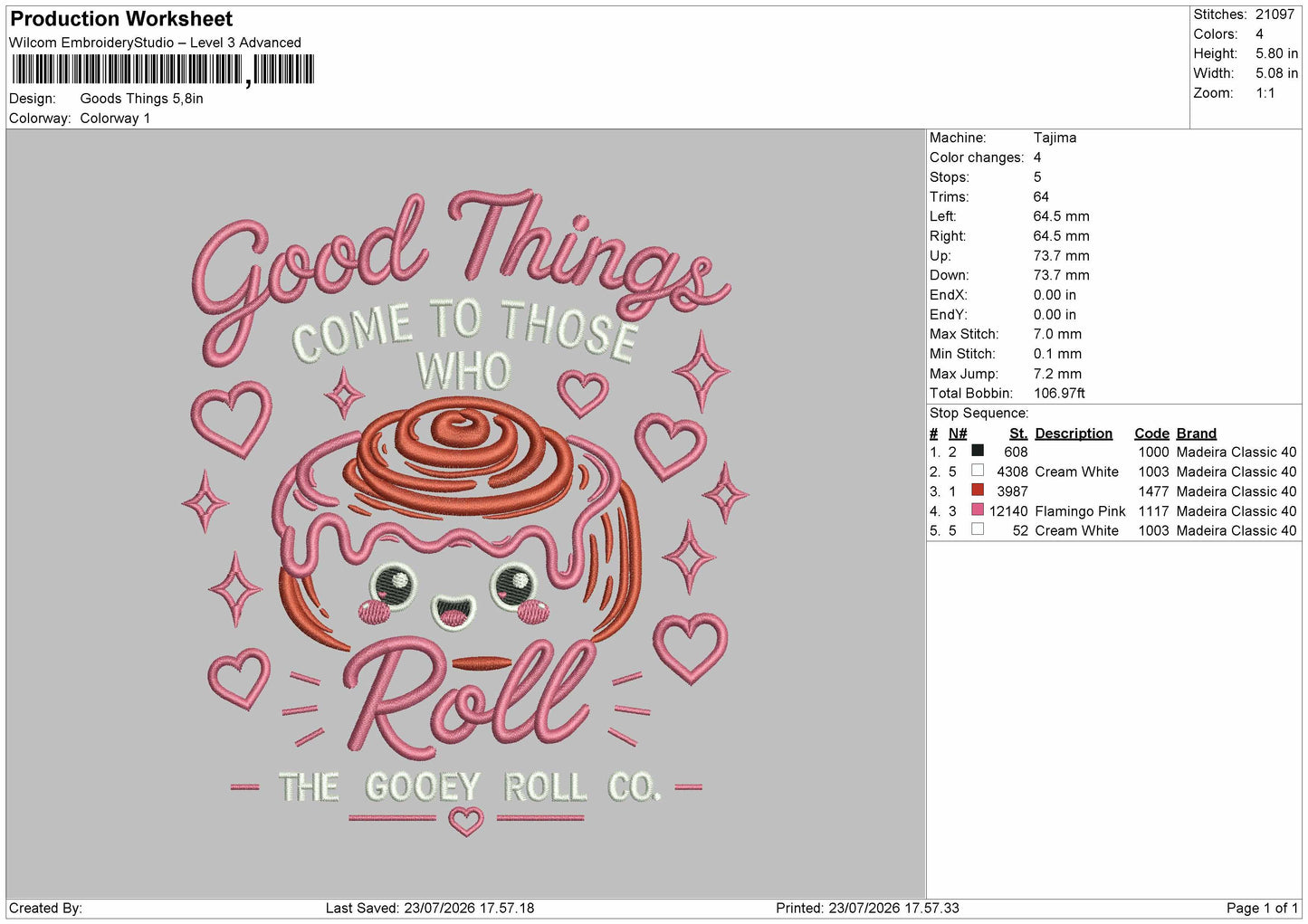Click the Max Jump value '7.2 mm'
This screenshot has width=1308, height=924.
coord(1057,374)
